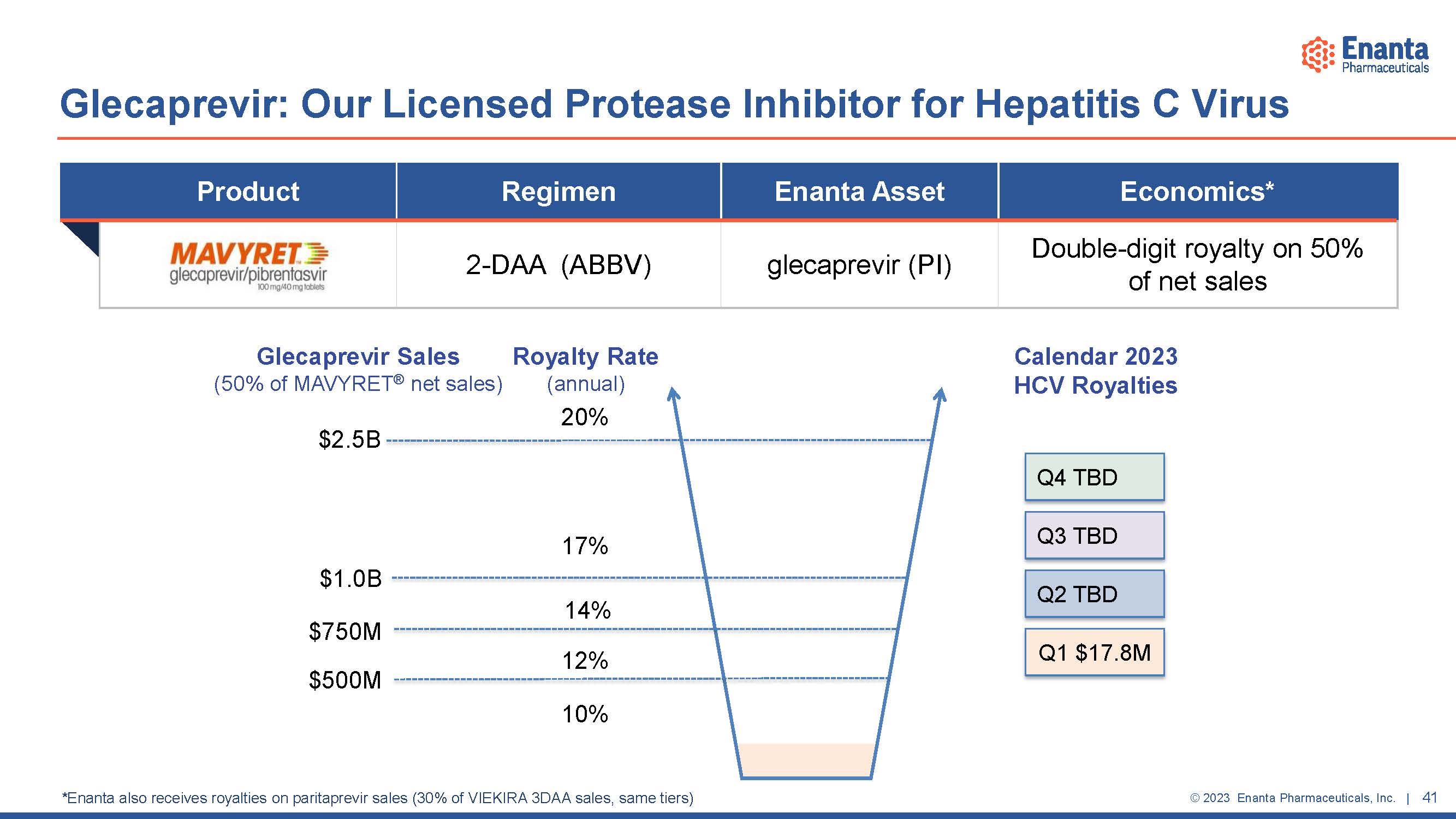Click the 20% royalty rate label
This screenshot has width=1456, height=819.
[x=585, y=417]
